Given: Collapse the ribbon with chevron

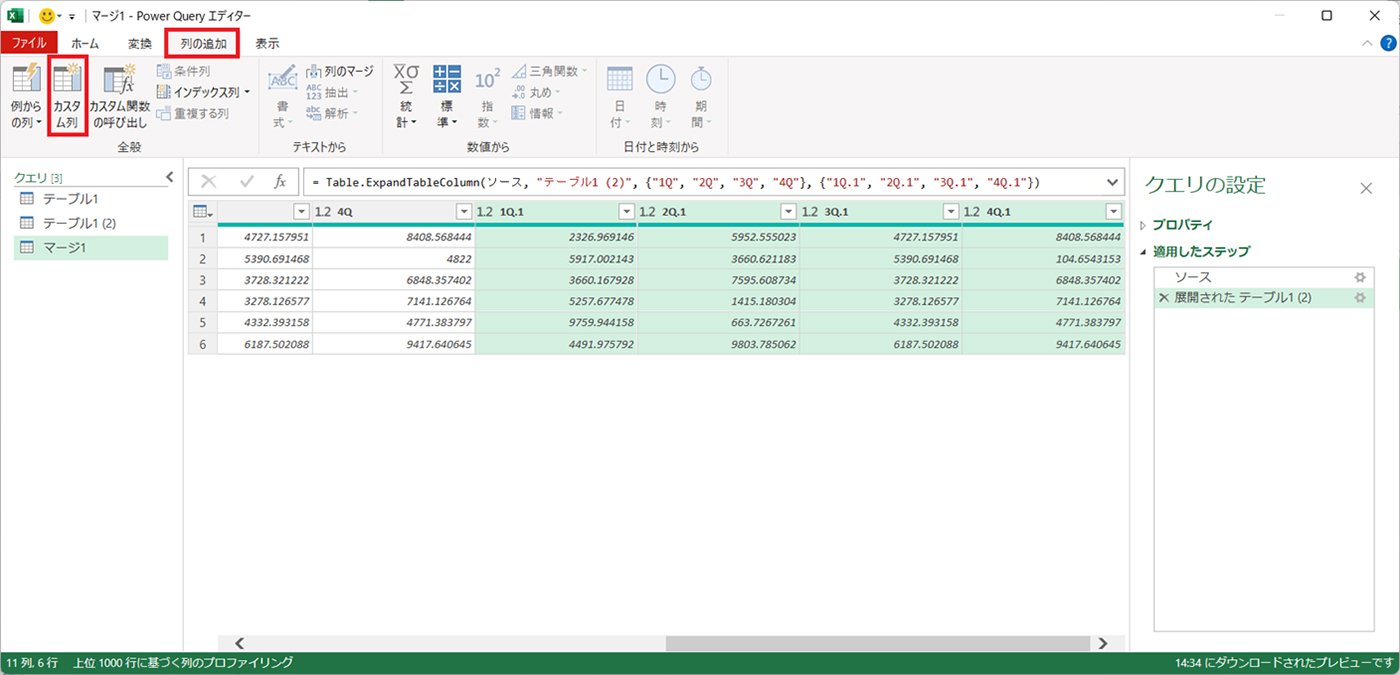Looking at the screenshot, I should click(x=1368, y=43).
